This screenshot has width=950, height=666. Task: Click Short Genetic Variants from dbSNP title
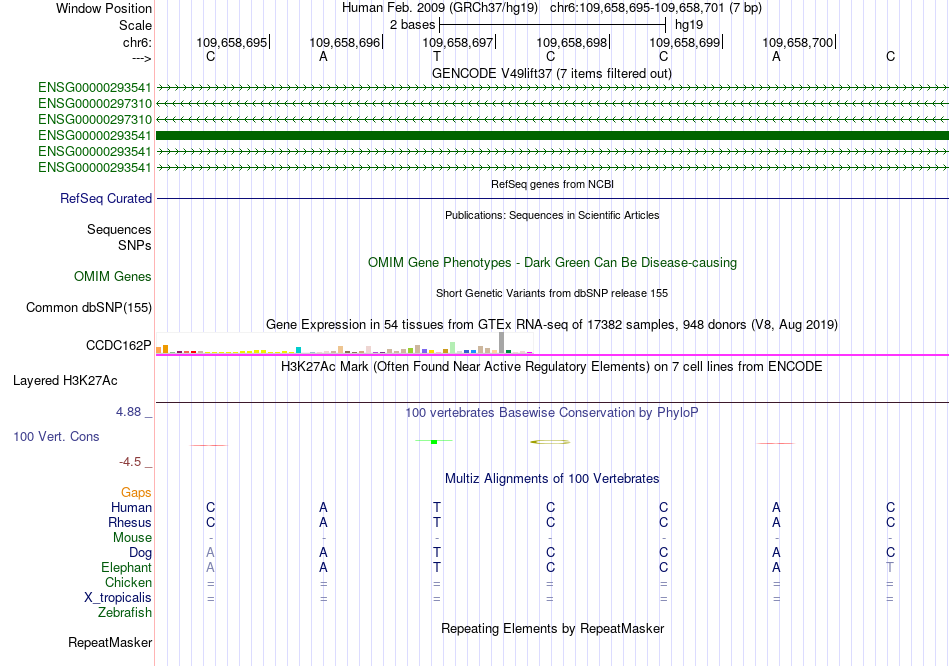coord(552,293)
